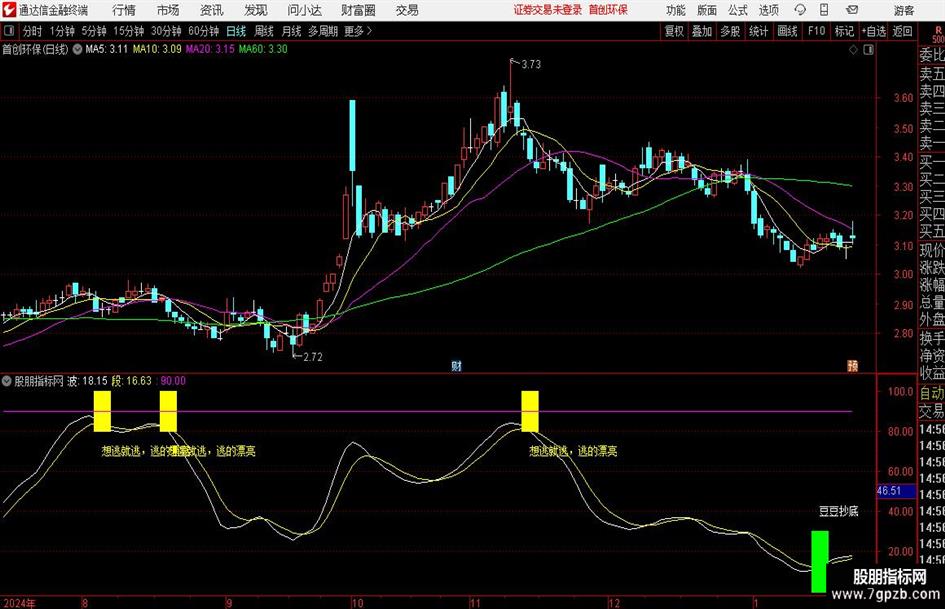Switch to 15分钟 period tab
This screenshot has width=945, height=609.
pyautogui.click(x=129, y=31)
